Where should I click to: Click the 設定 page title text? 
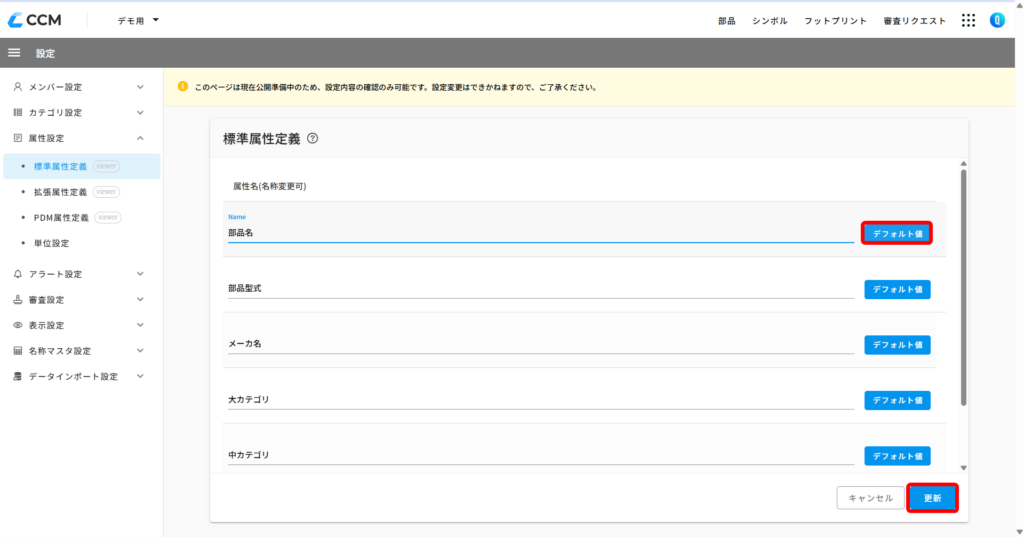pos(45,54)
